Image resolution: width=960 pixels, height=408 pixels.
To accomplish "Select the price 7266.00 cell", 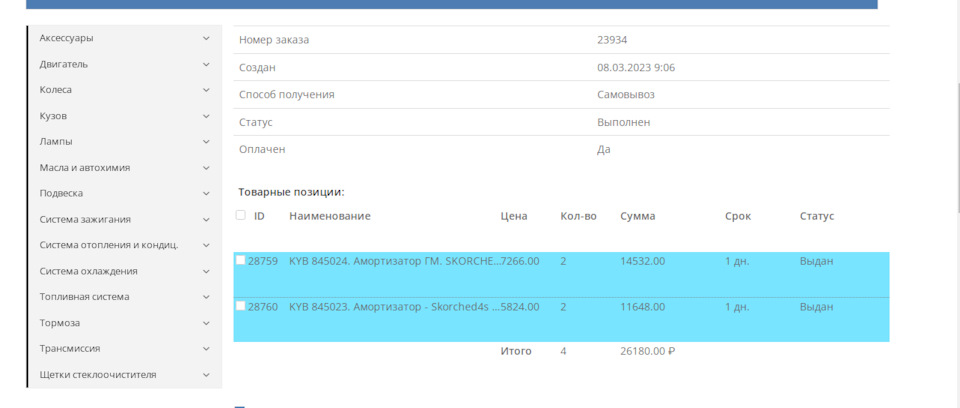I will [x=520, y=261].
